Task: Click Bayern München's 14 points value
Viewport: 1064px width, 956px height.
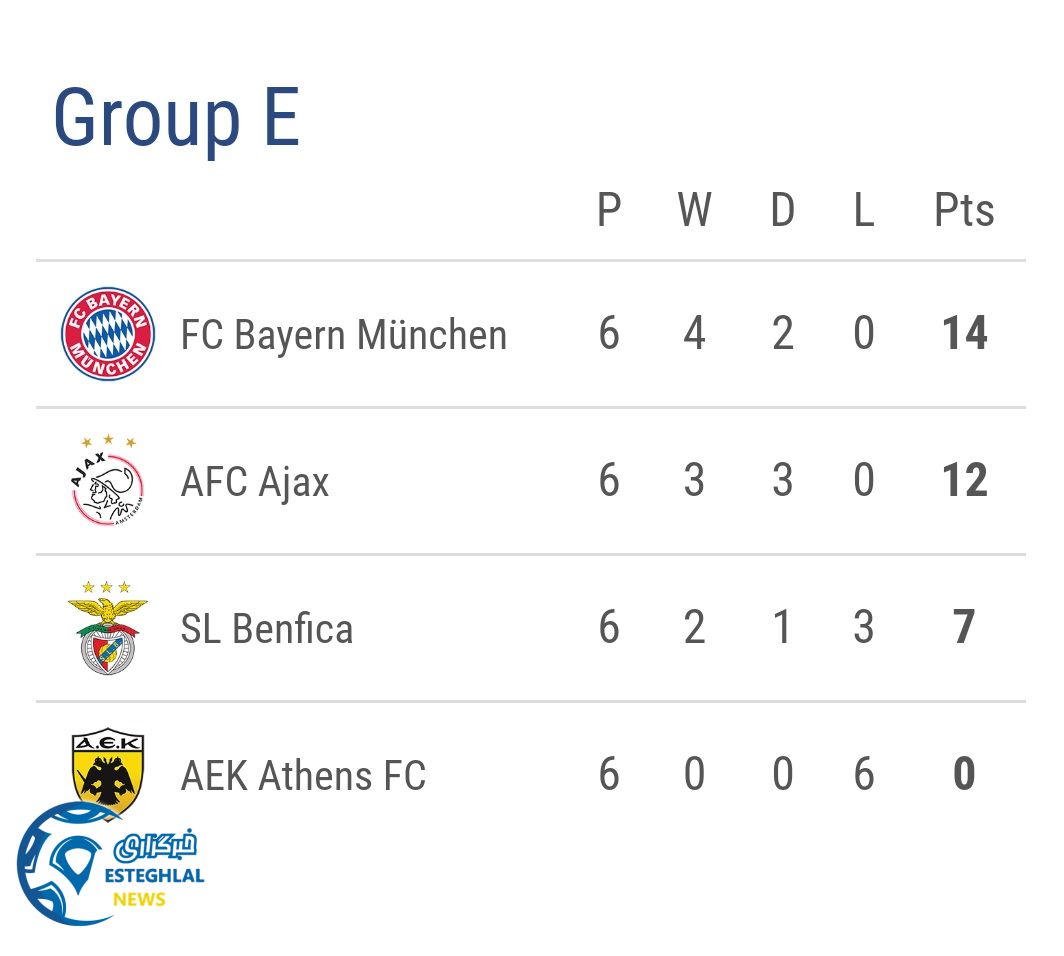Action: point(964,334)
